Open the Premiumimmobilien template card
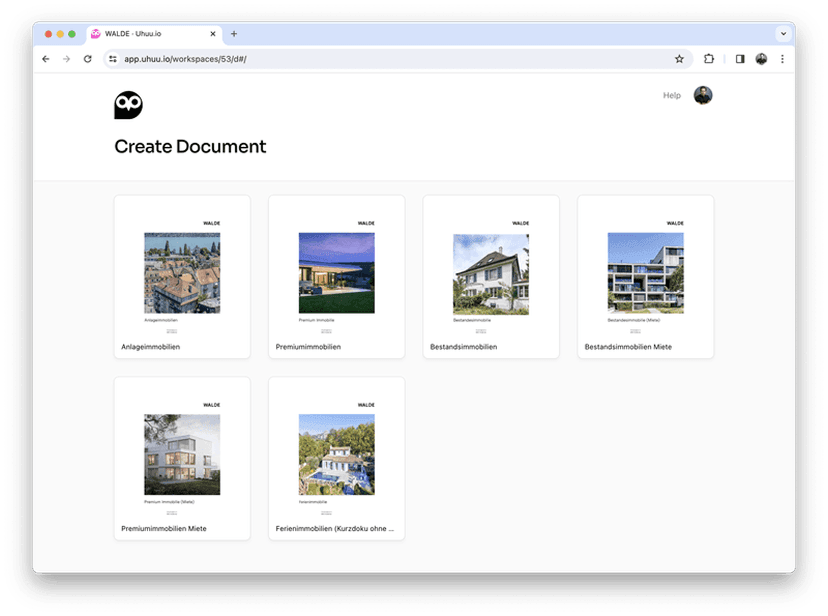The width and height of the screenshot is (828, 616). 336,277
